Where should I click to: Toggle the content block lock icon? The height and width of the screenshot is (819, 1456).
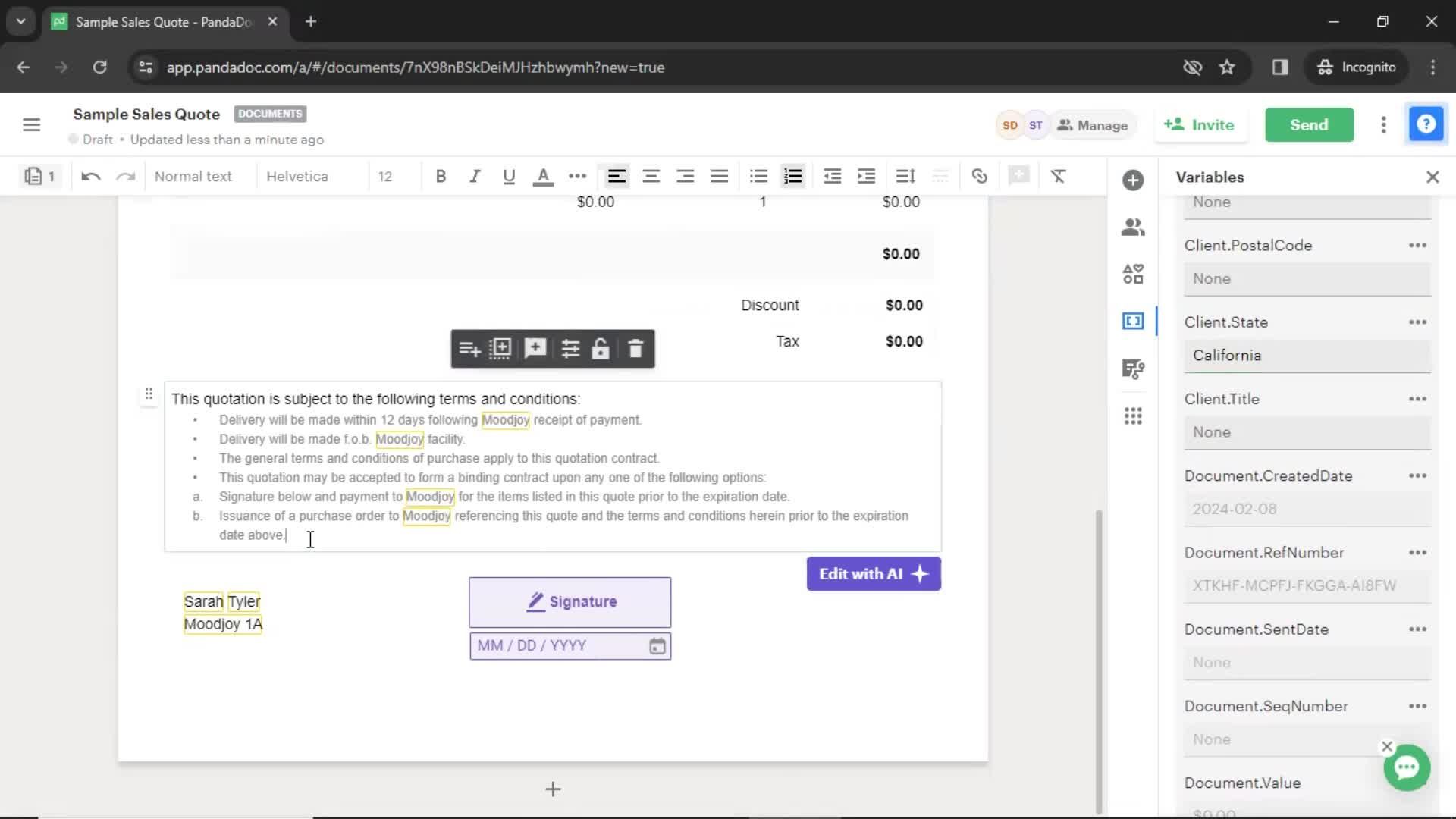click(x=602, y=348)
